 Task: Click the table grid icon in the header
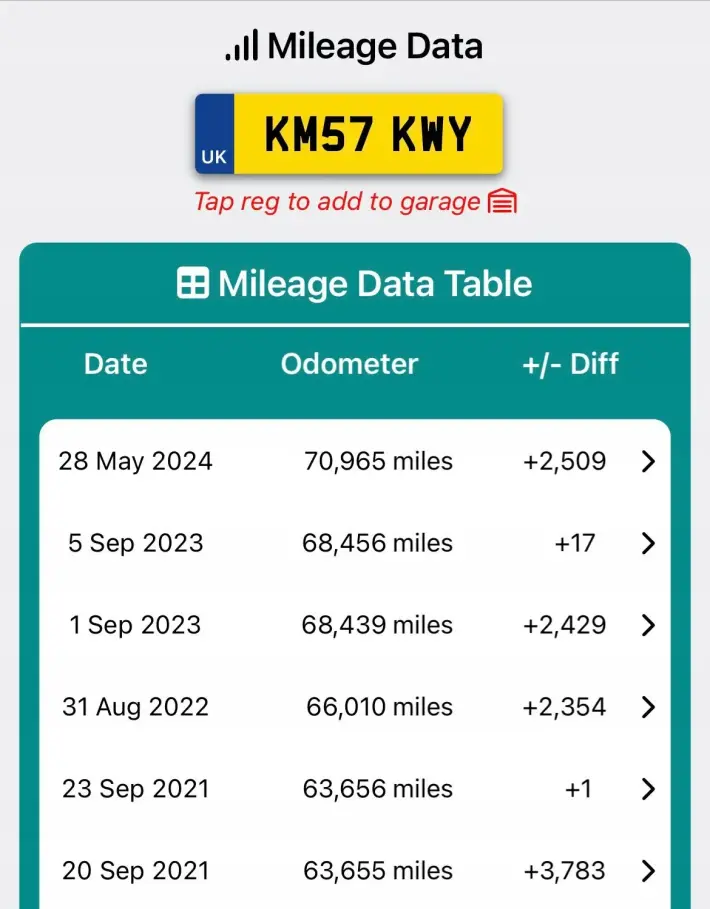point(193,283)
